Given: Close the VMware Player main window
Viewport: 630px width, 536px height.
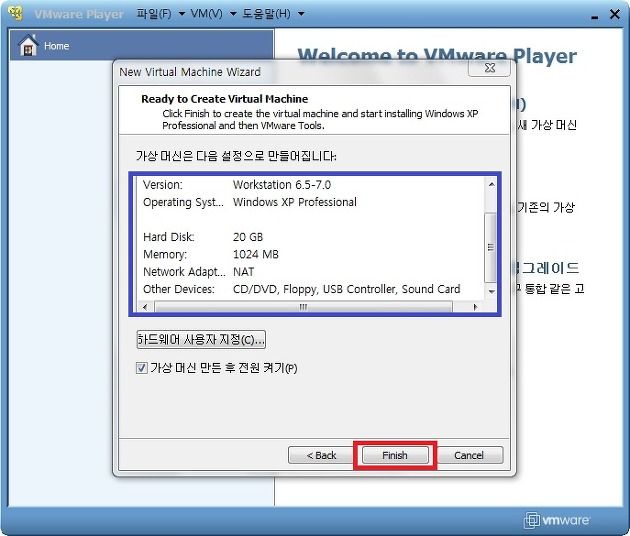Looking at the screenshot, I should click(x=615, y=14).
